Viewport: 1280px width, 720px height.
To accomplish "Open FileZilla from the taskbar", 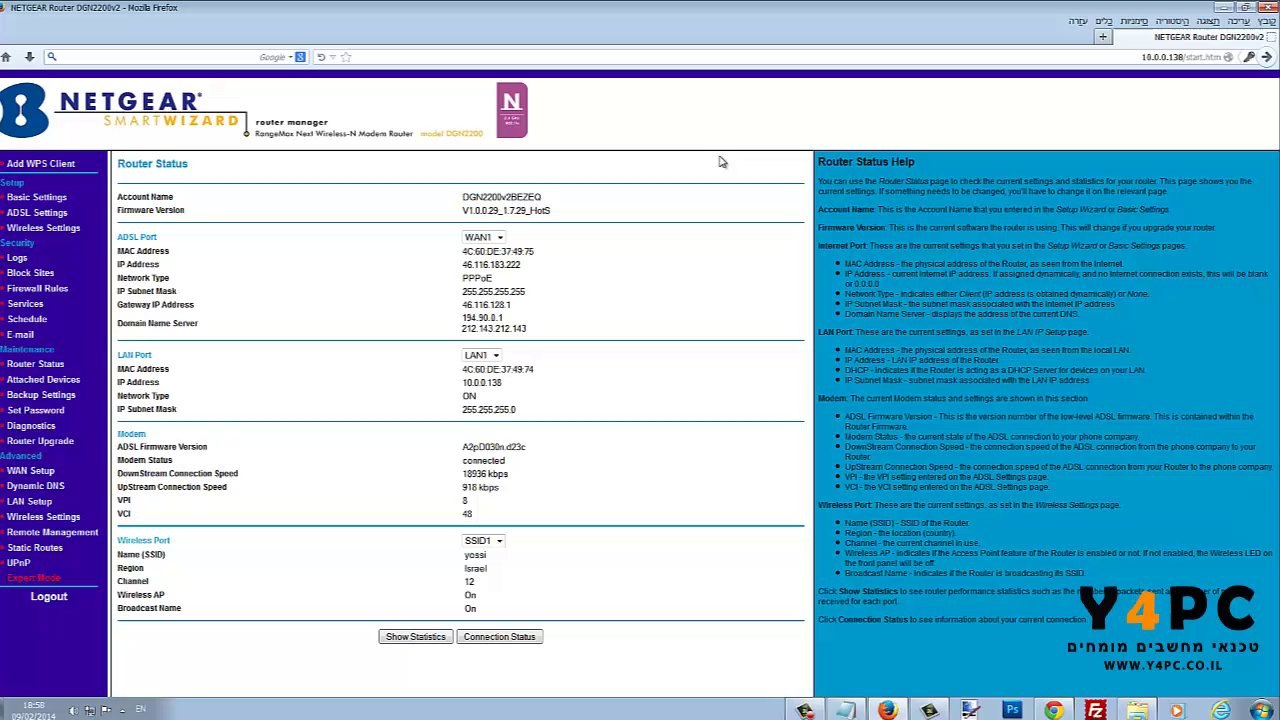I will point(1096,710).
